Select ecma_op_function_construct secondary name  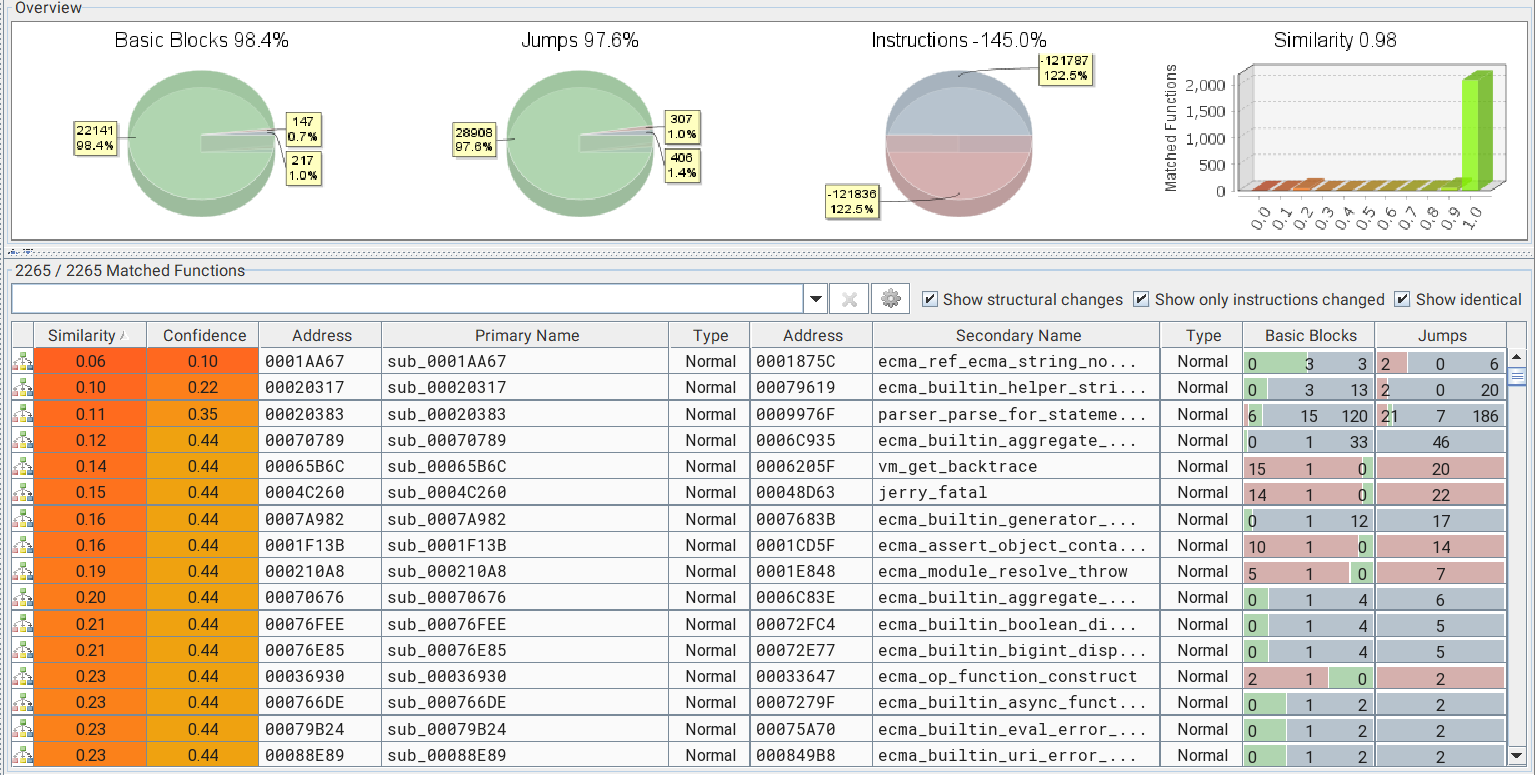[x=1007, y=677]
